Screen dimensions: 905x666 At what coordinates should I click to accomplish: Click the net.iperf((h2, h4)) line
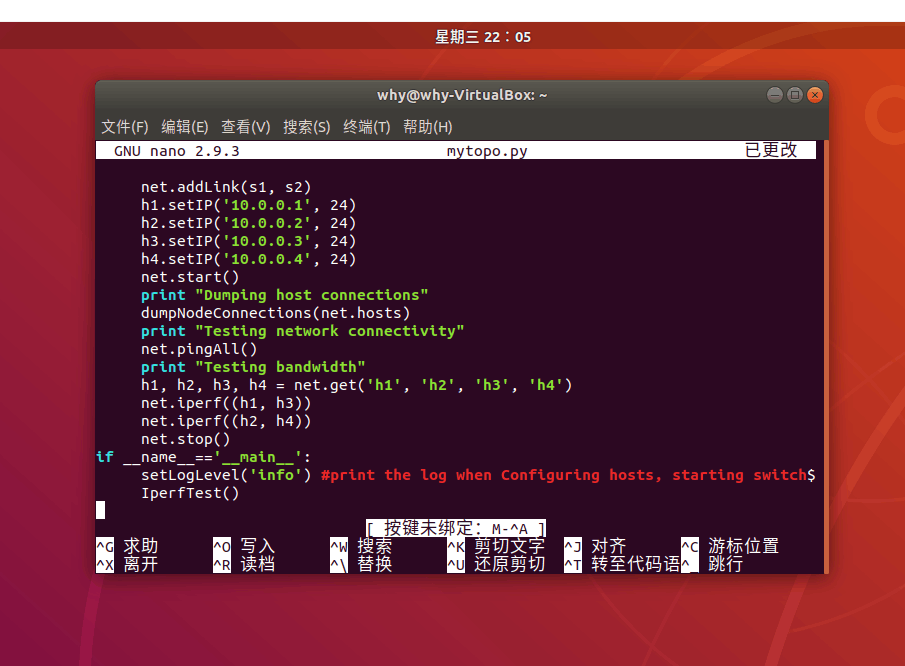(x=226, y=421)
